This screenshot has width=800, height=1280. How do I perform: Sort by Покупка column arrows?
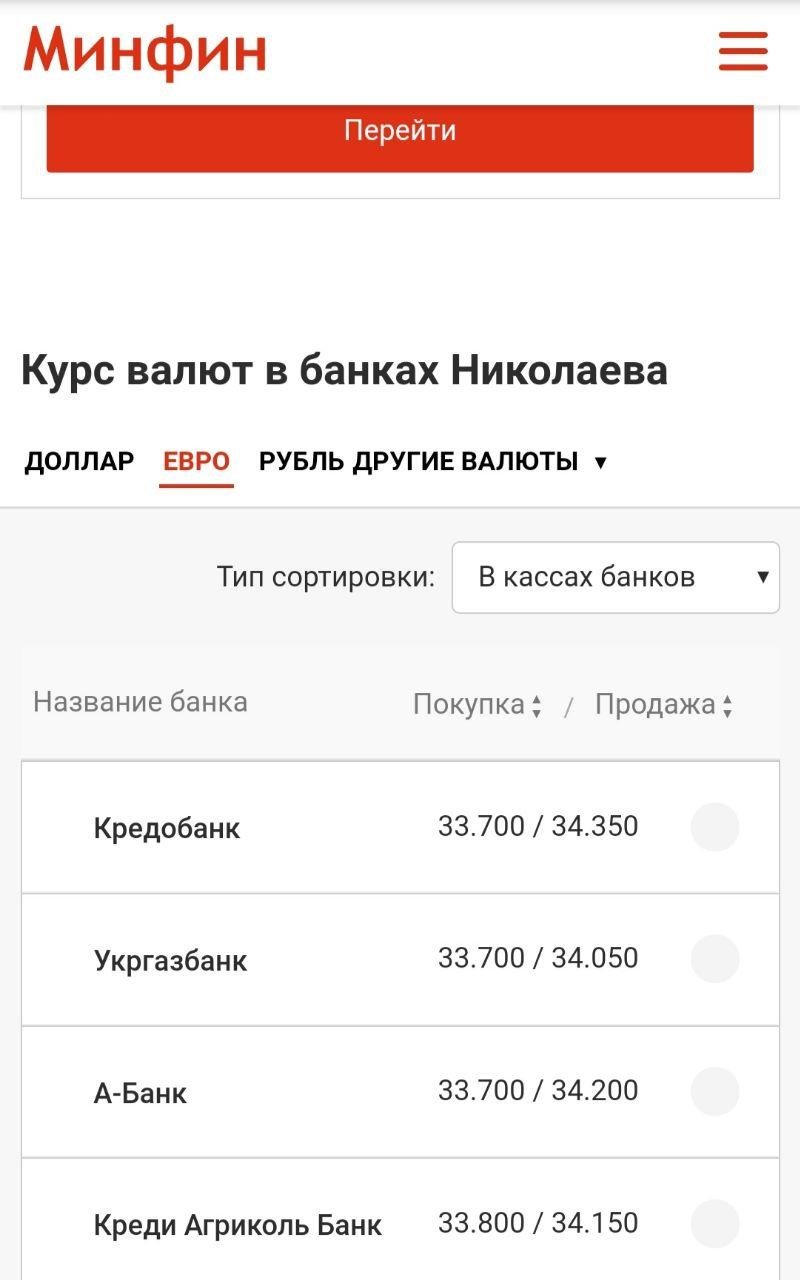536,706
